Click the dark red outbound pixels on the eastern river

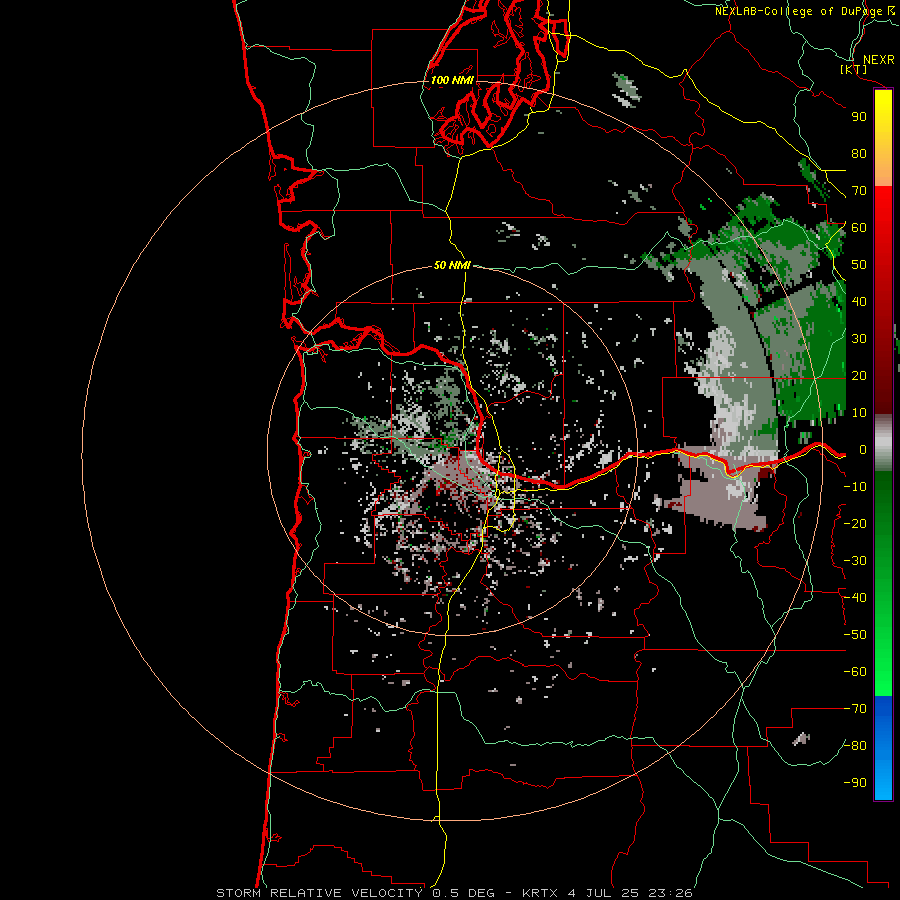[766, 473]
